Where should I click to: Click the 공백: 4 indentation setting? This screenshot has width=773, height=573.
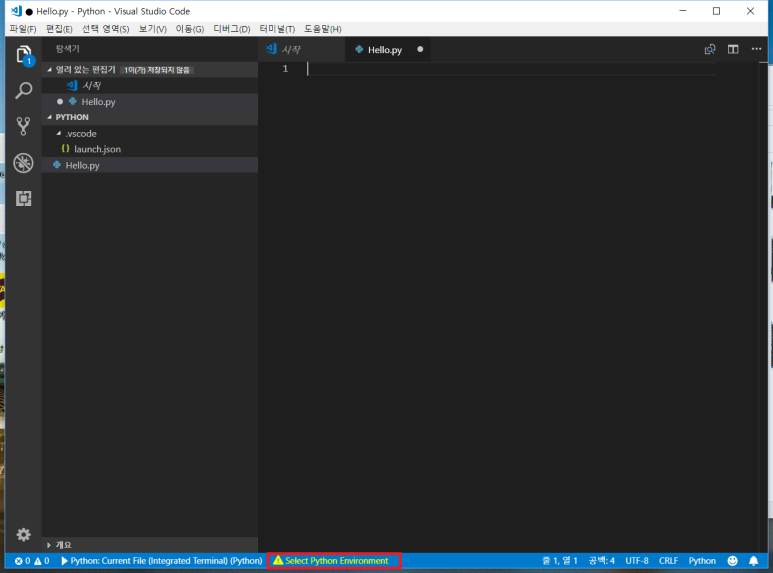pyautogui.click(x=601, y=561)
